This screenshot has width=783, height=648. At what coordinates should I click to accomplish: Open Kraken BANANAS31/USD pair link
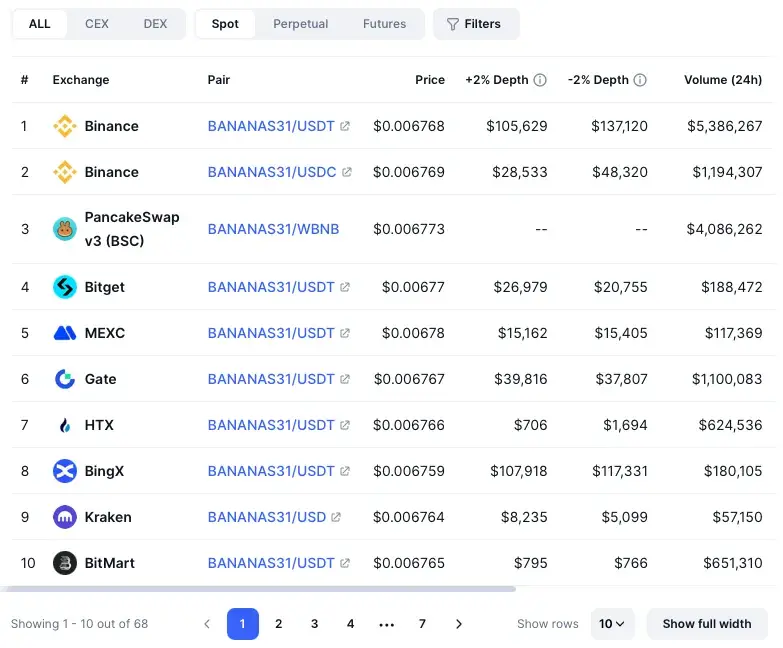(x=267, y=517)
